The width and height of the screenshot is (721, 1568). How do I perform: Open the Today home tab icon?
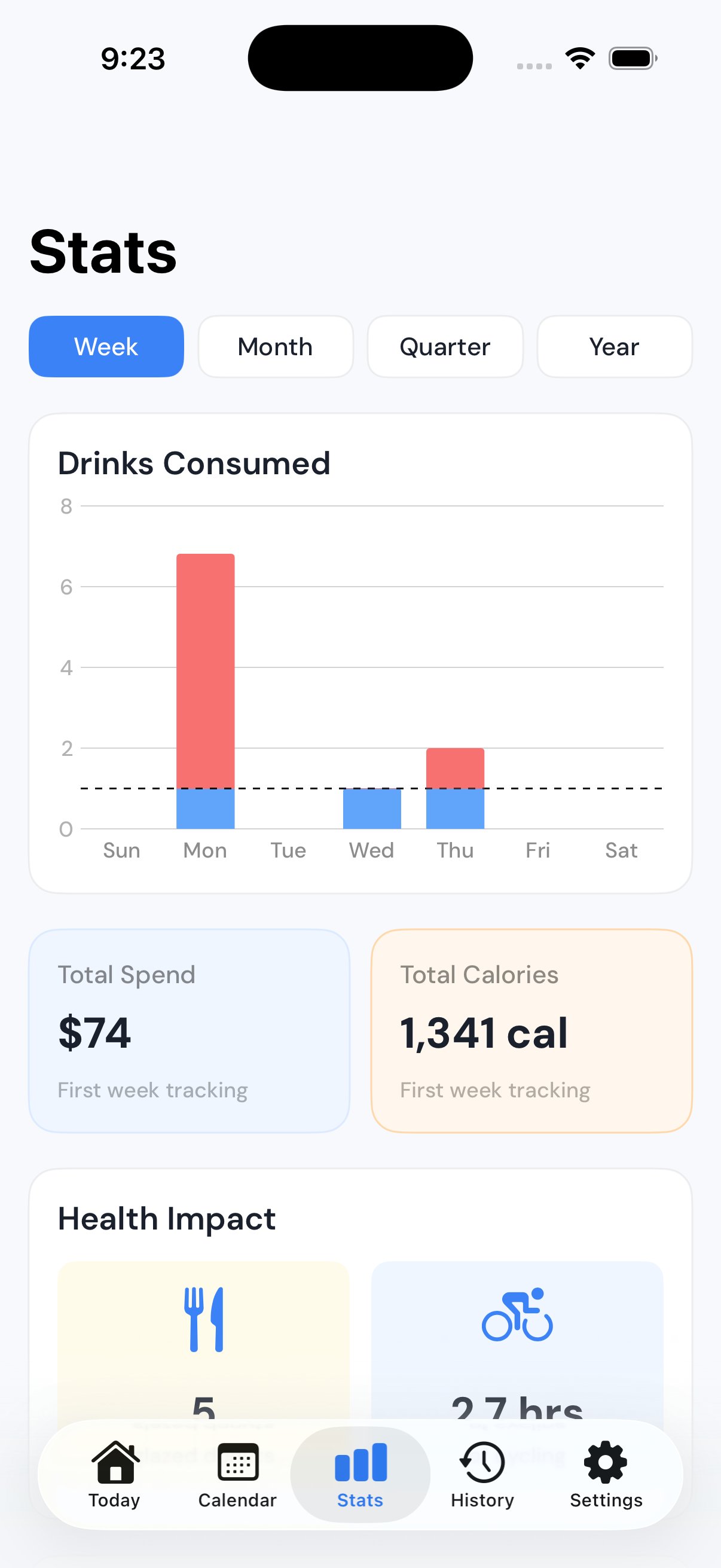click(114, 1462)
